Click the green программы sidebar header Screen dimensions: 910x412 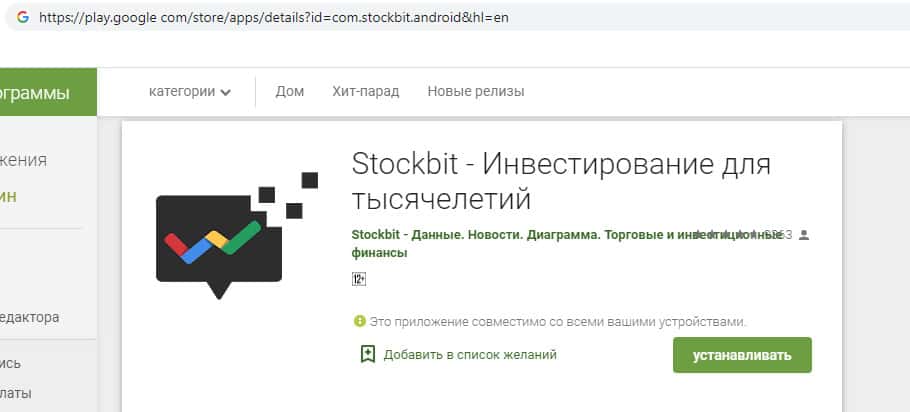48,92
